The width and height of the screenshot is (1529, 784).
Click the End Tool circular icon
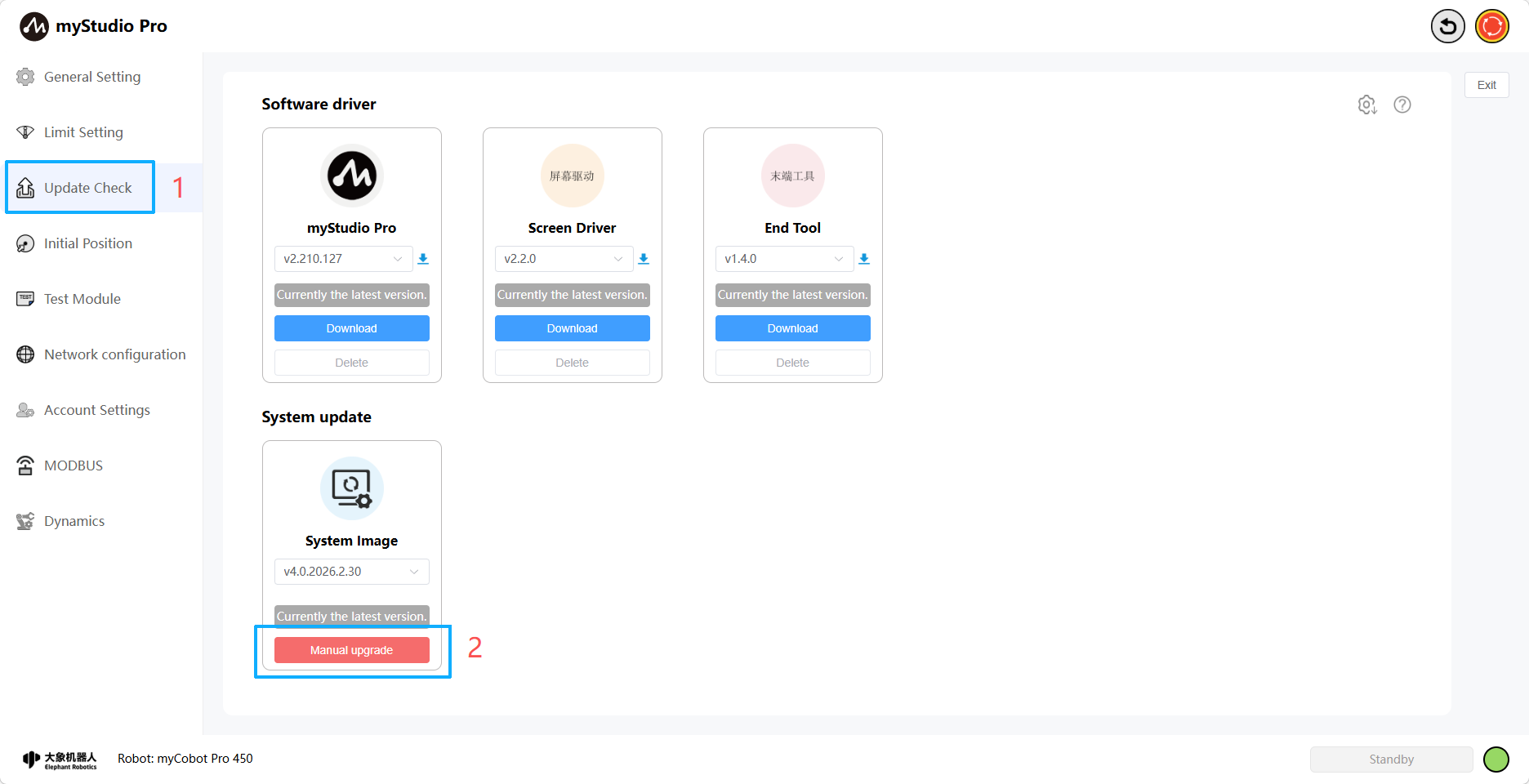[x=792, y=176]
